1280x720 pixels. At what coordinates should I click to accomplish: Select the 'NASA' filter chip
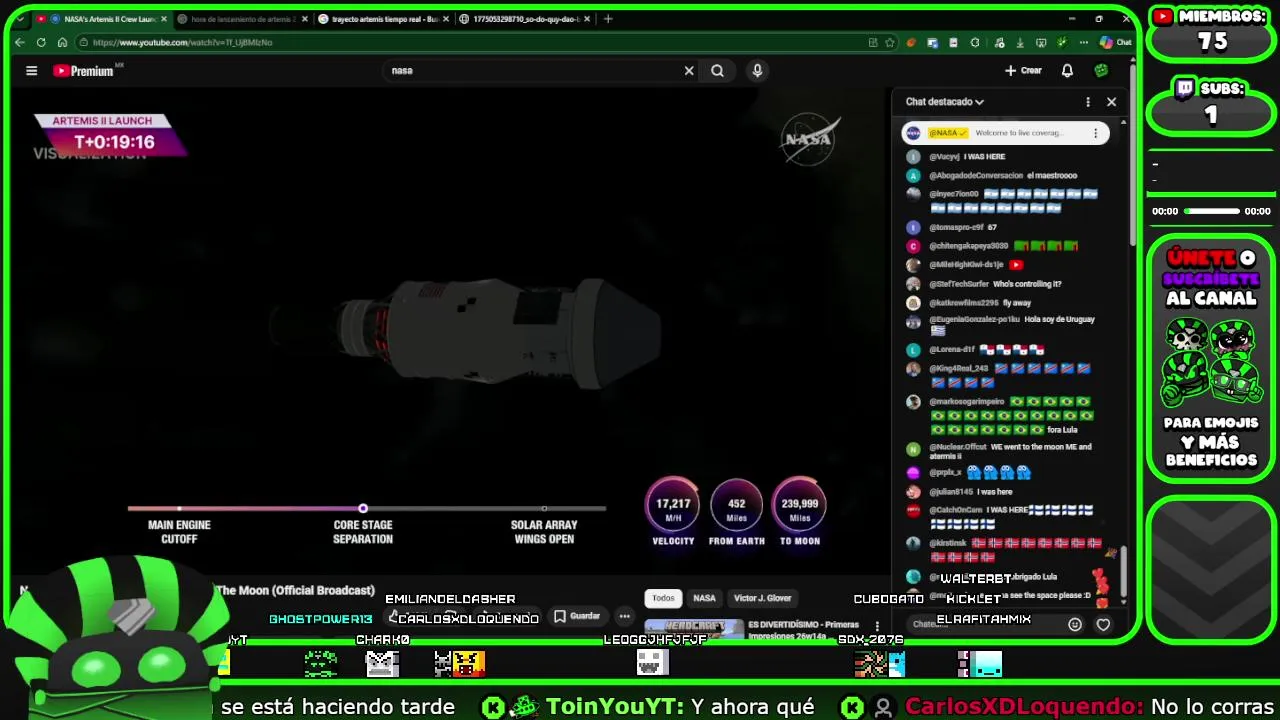pos(704,598)
